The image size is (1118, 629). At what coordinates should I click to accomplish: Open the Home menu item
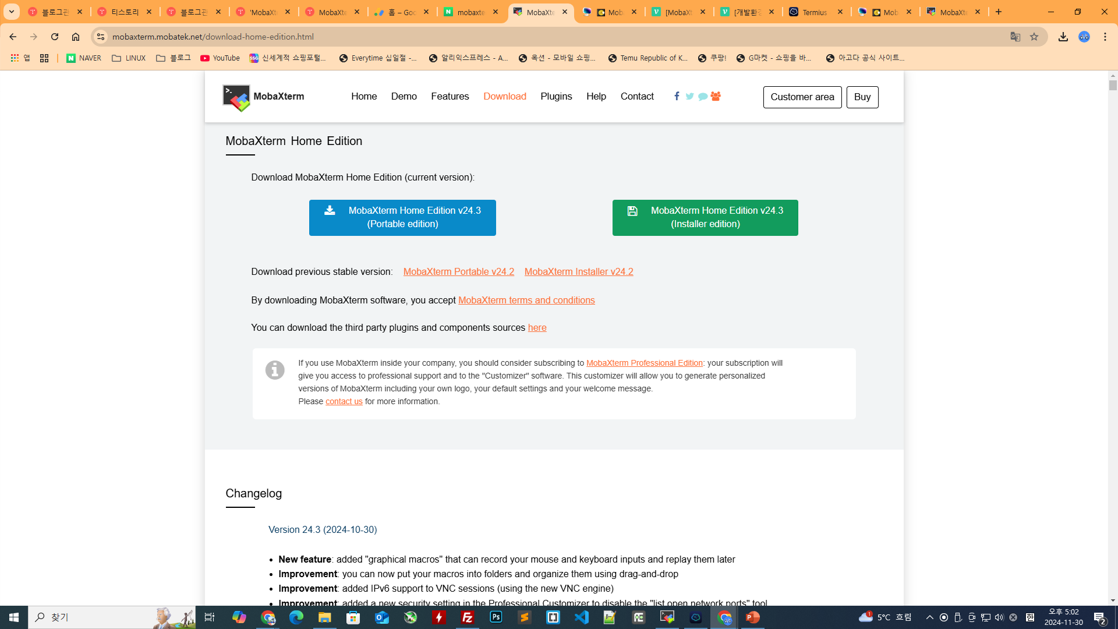tap(364, 96)
